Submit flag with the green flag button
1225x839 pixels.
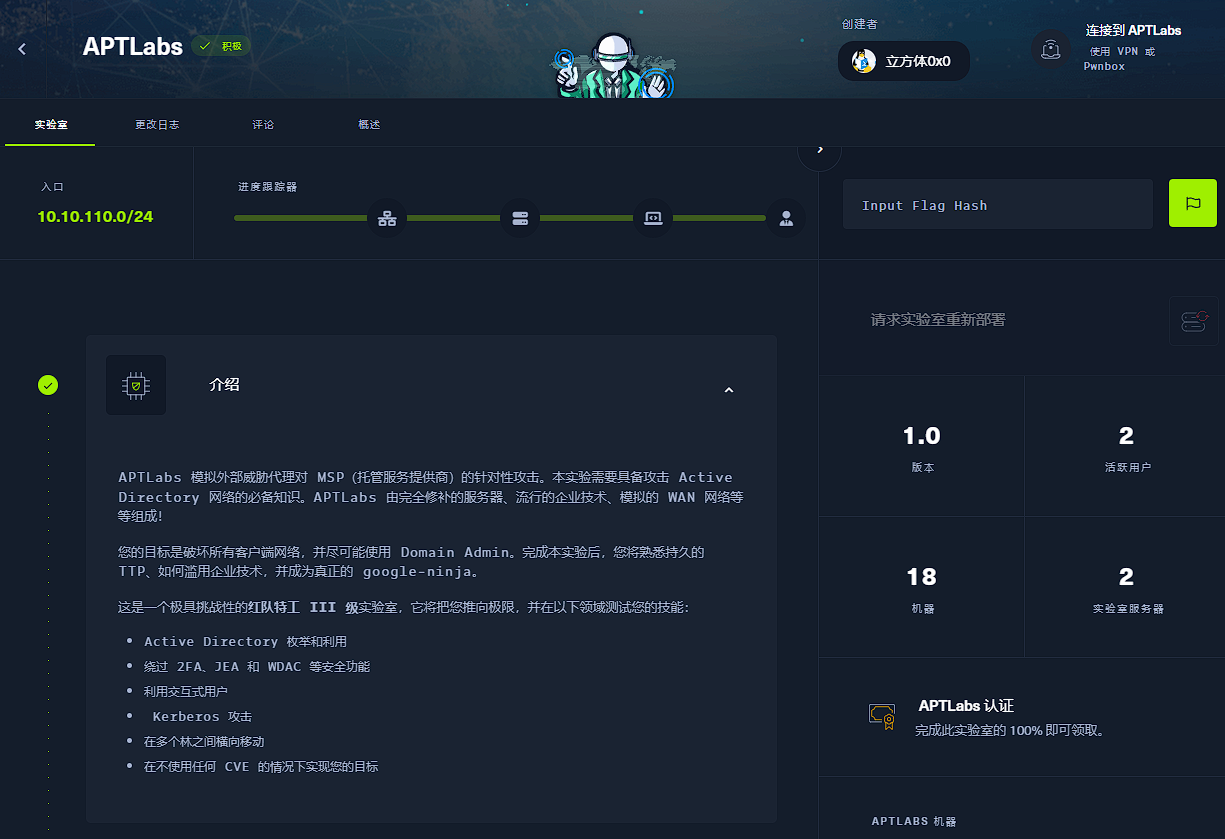[1192, 204]
